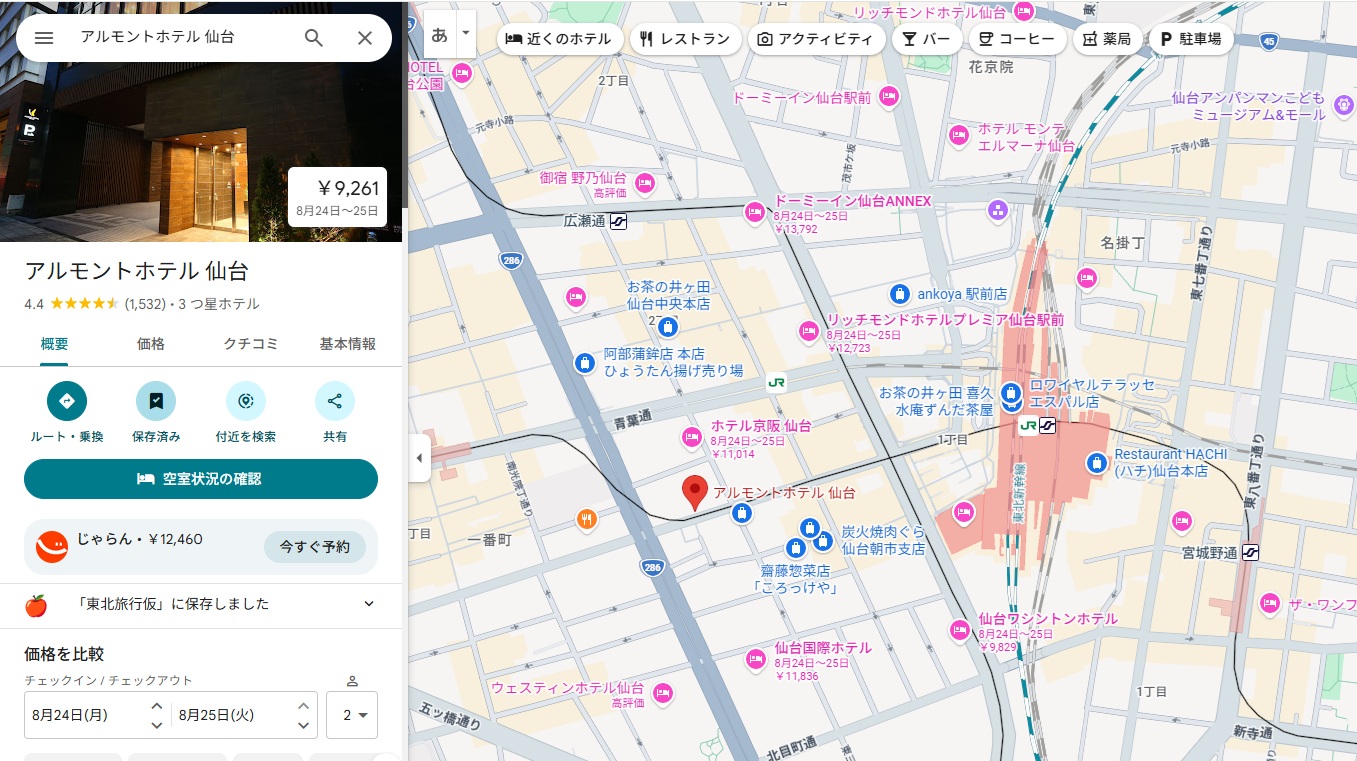Open the じゃらん ¥12,460 offer
This screenshot has width=1357, height=761.
coord(201,547)
